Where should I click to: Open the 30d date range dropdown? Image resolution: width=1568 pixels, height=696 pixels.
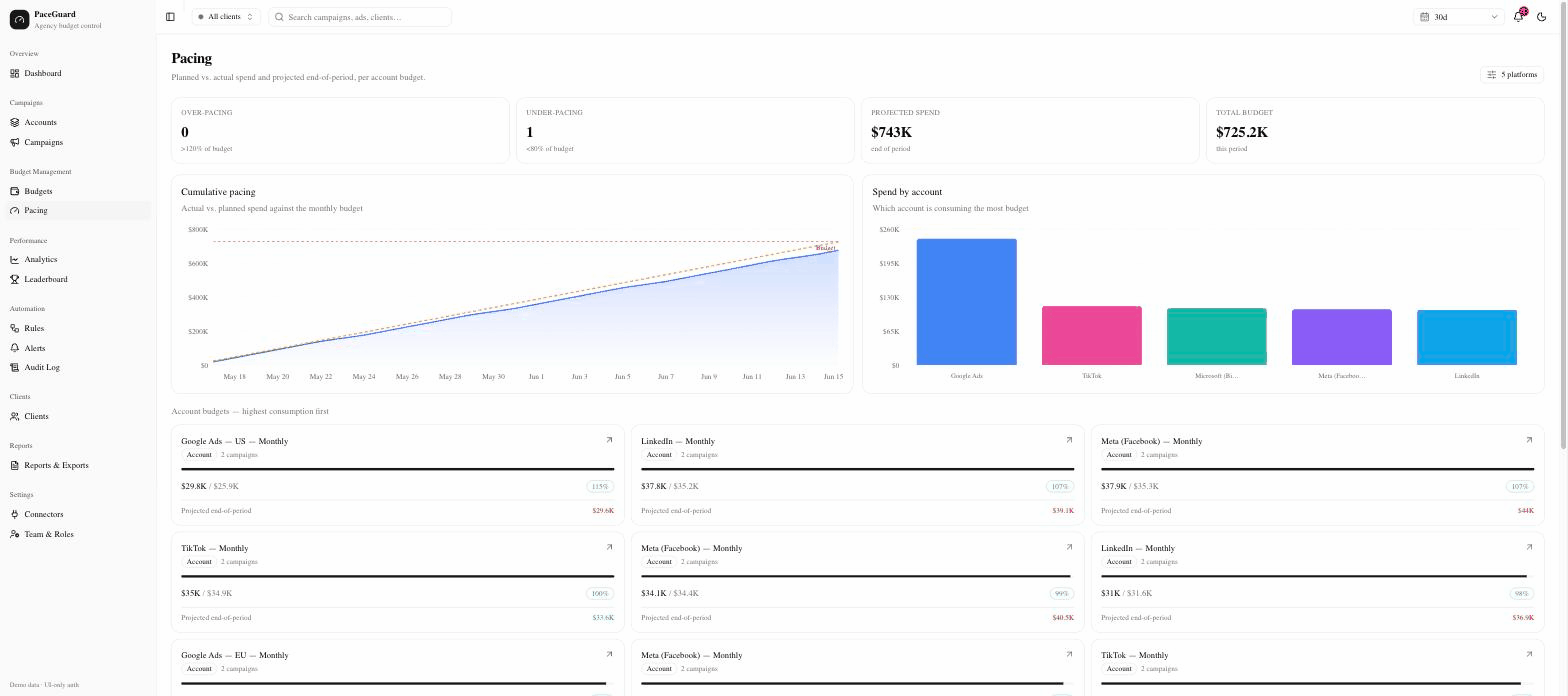pyautogui.click(x=1459, y=17)
